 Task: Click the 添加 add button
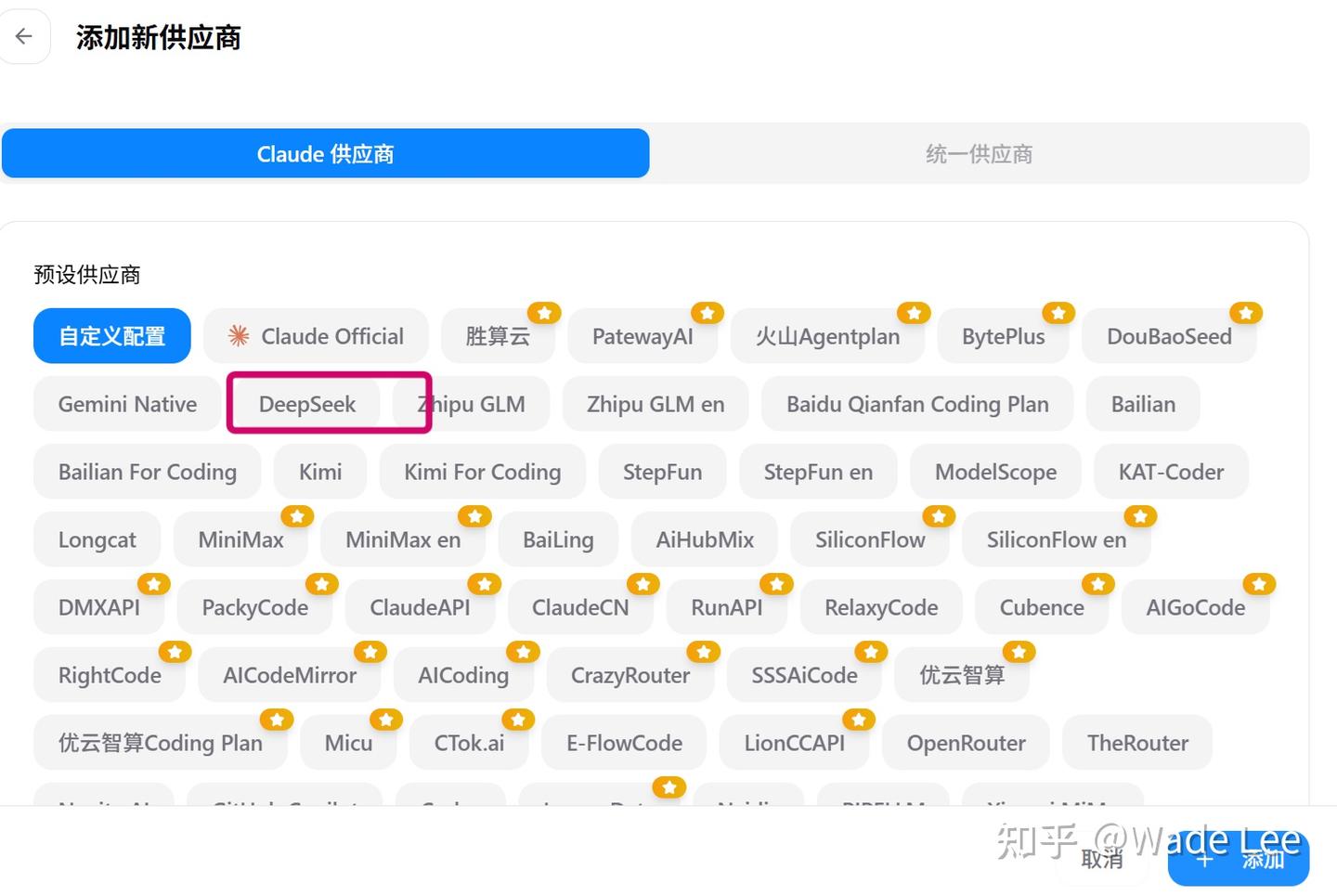(x=1239, y=859)
